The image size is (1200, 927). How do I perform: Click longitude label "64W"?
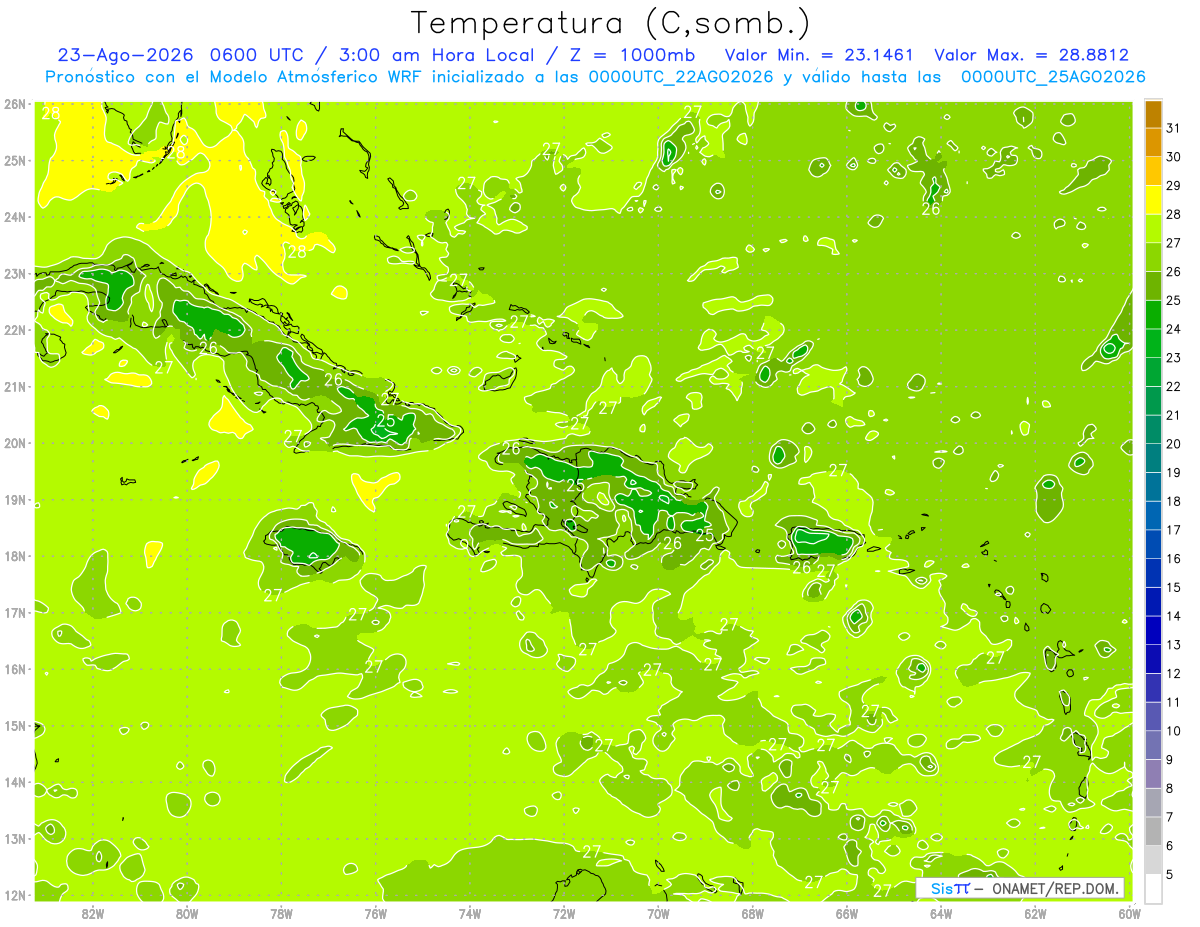941,913
